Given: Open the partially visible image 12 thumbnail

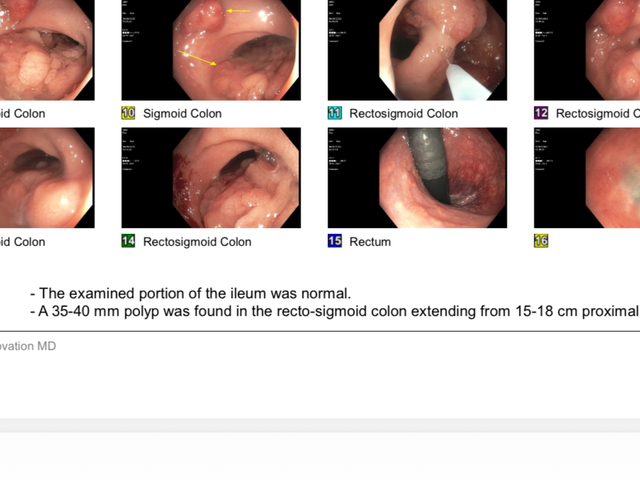Looking at the screenshot, I should point(587,50).
